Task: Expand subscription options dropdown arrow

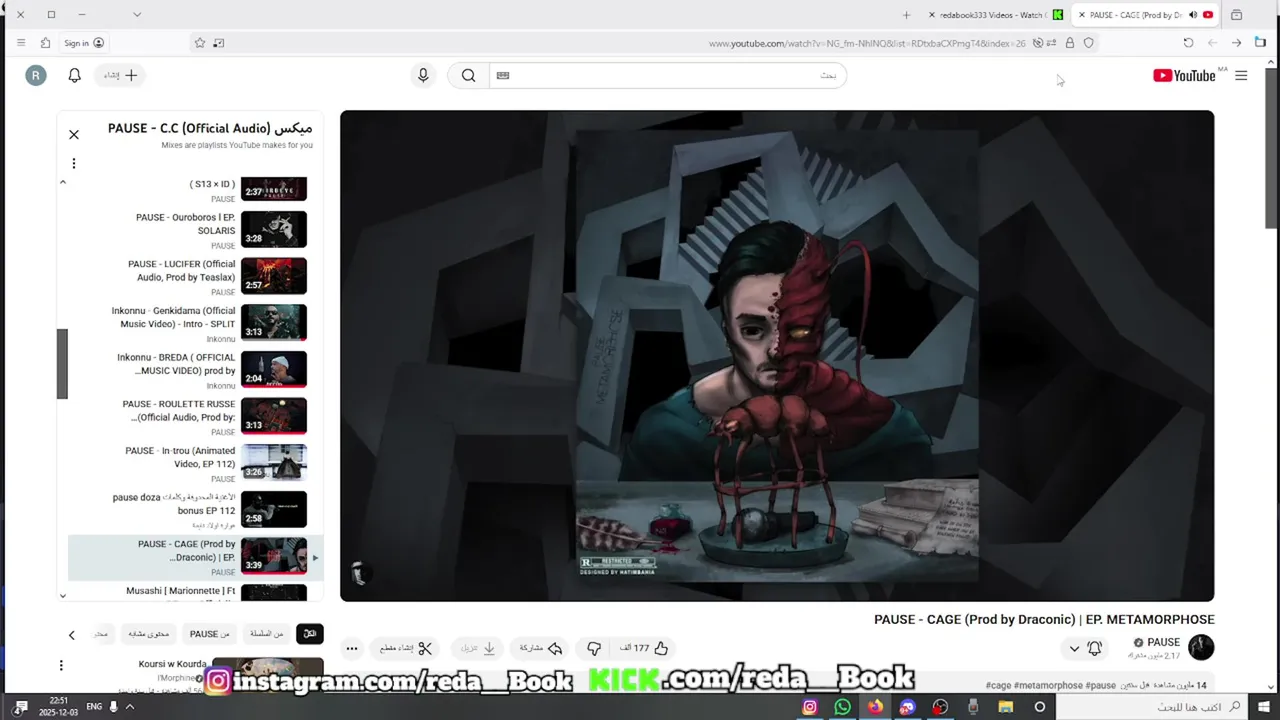Action: 1074,648
